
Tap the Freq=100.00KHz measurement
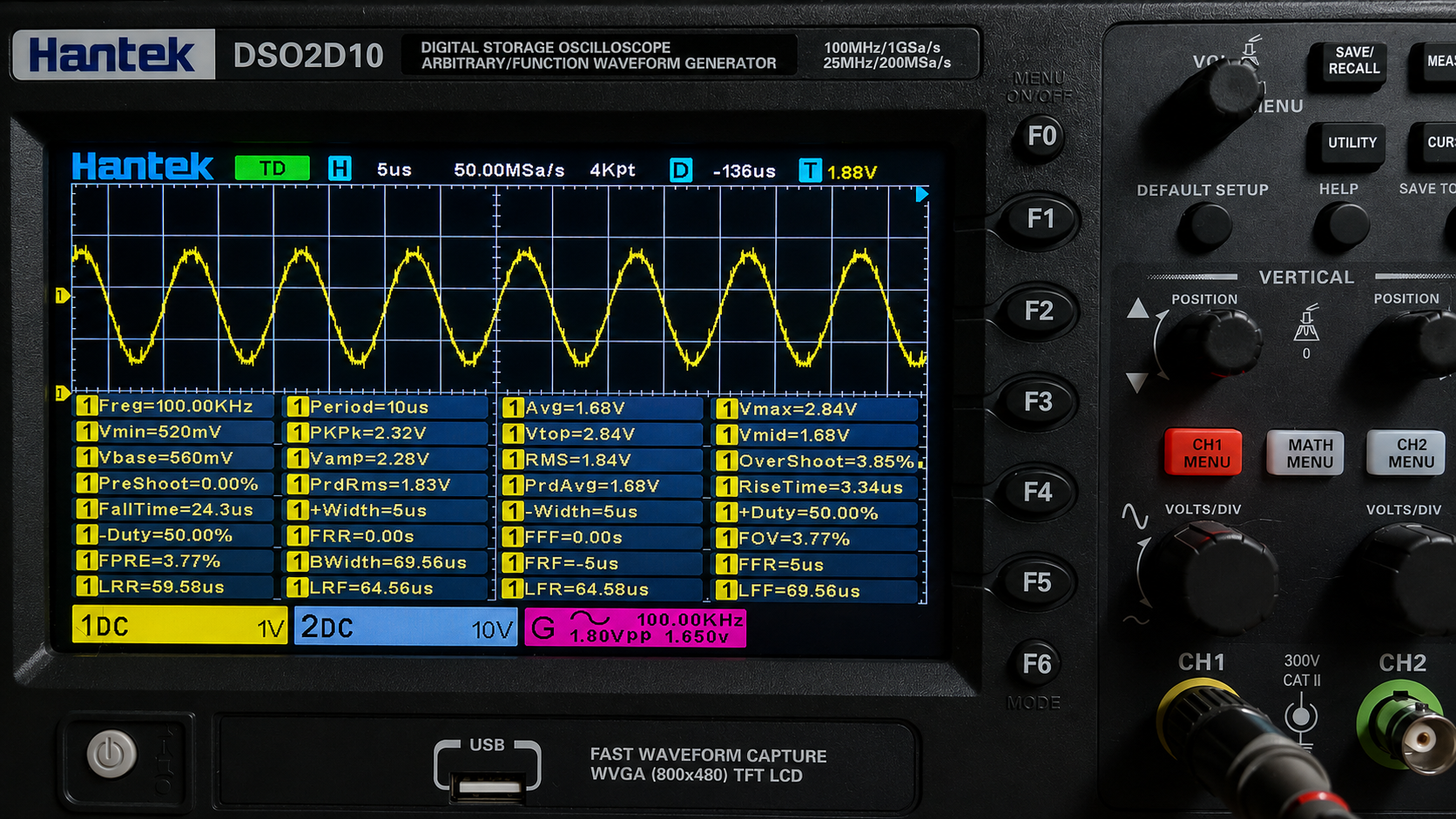174,406
